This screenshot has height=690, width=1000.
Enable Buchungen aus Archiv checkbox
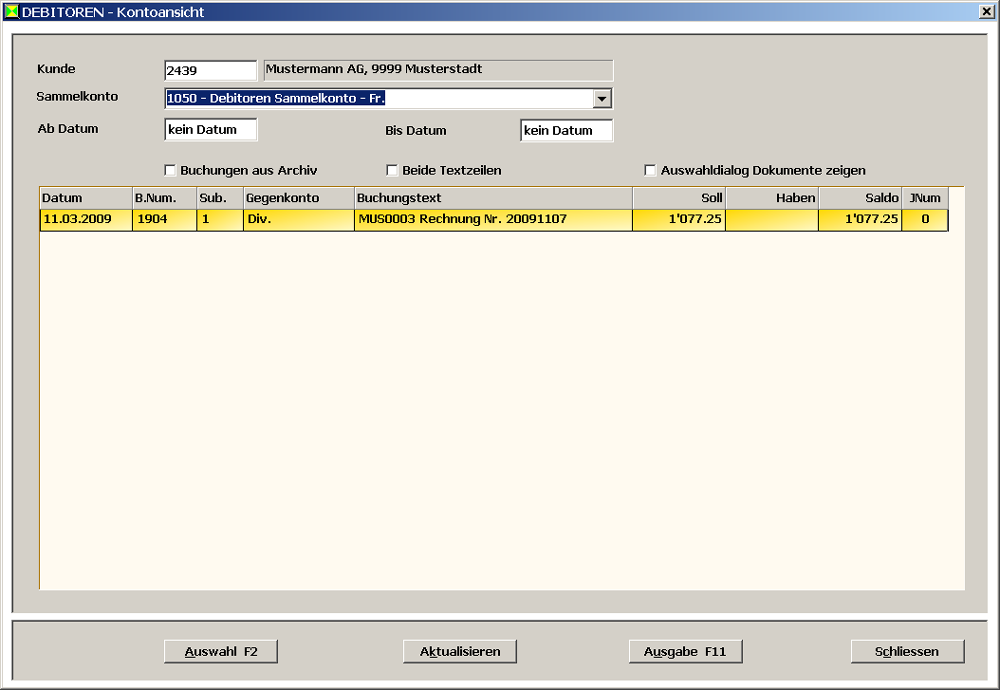(170, 170)
